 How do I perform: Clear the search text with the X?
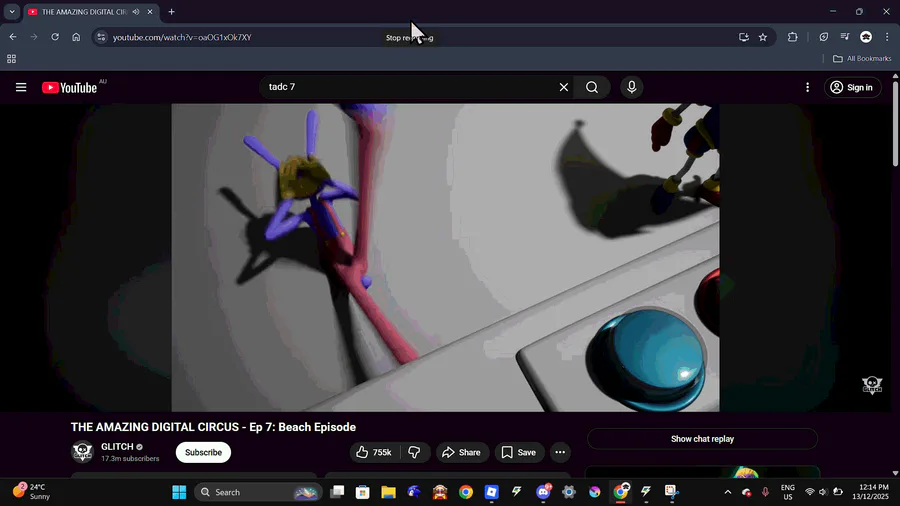coord(564,87)
